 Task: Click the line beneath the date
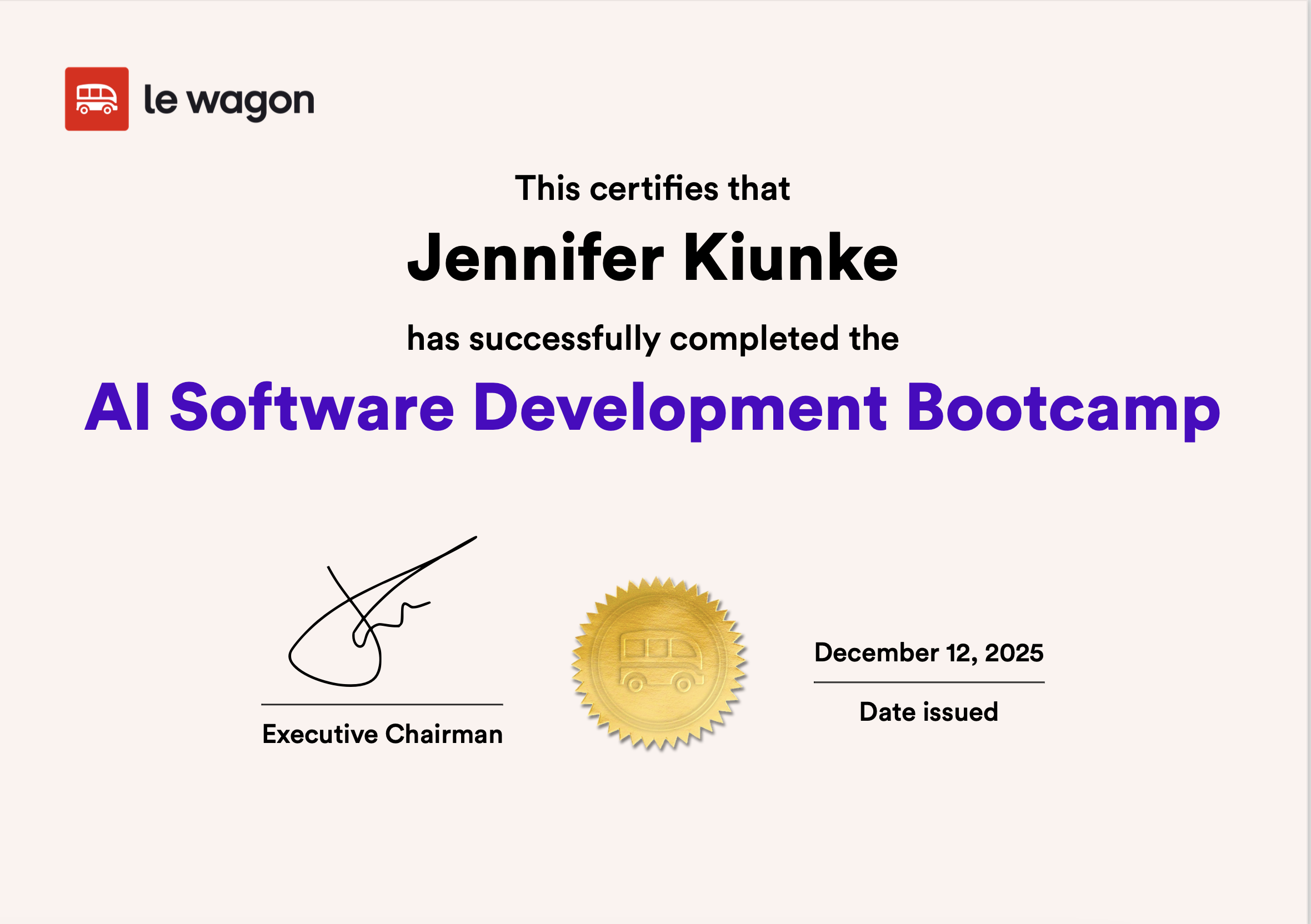(928, 682)
